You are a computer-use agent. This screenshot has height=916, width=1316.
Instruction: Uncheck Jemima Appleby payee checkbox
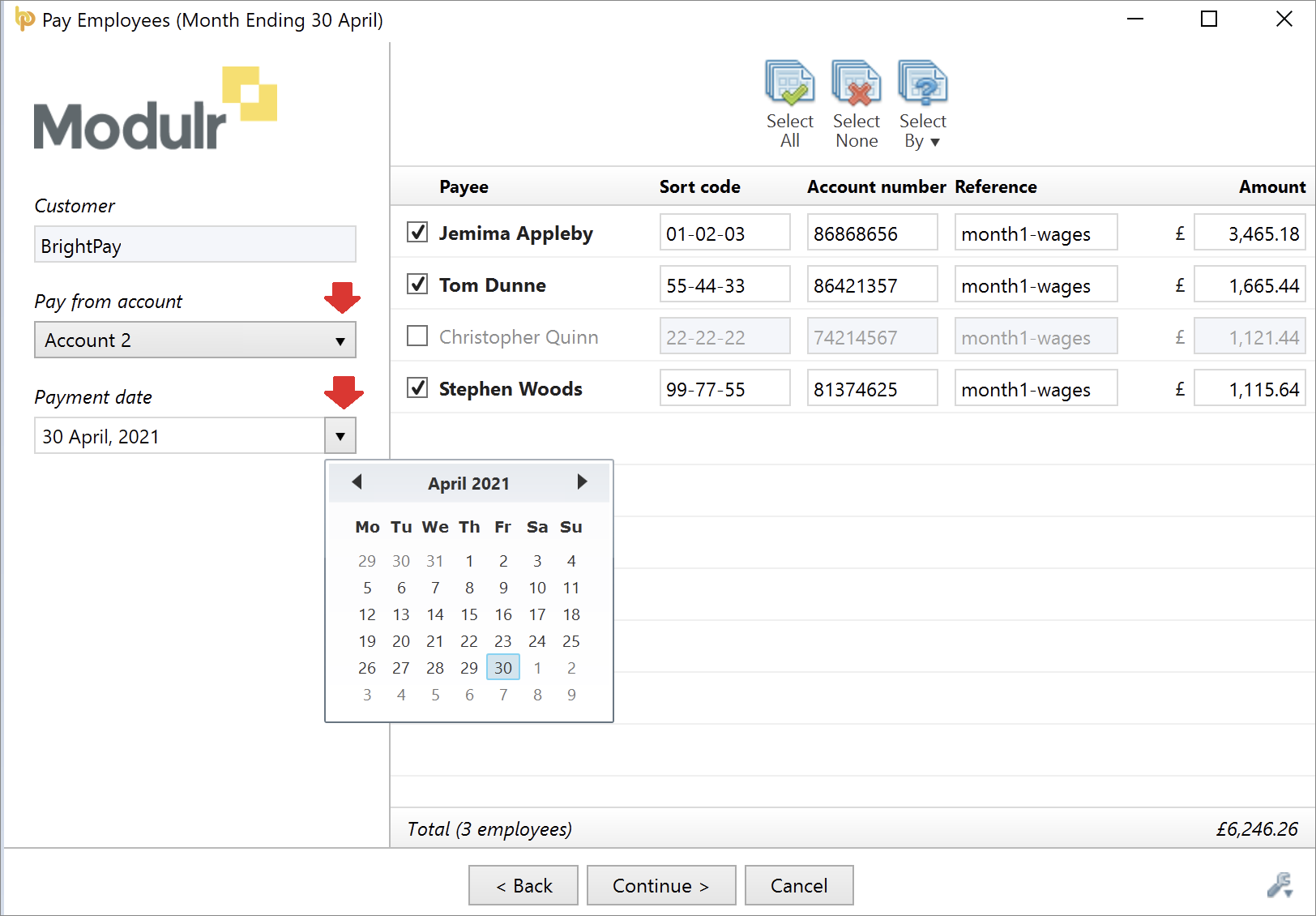(x=417, y=233)
